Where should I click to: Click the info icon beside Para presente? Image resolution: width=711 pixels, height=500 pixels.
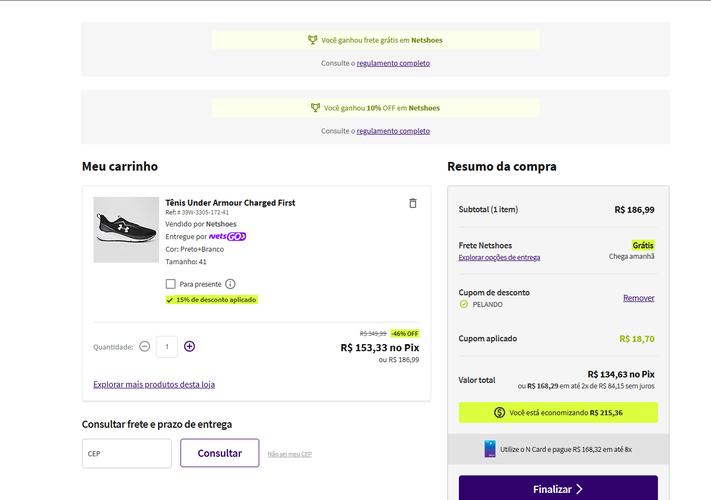click(230, 284)
